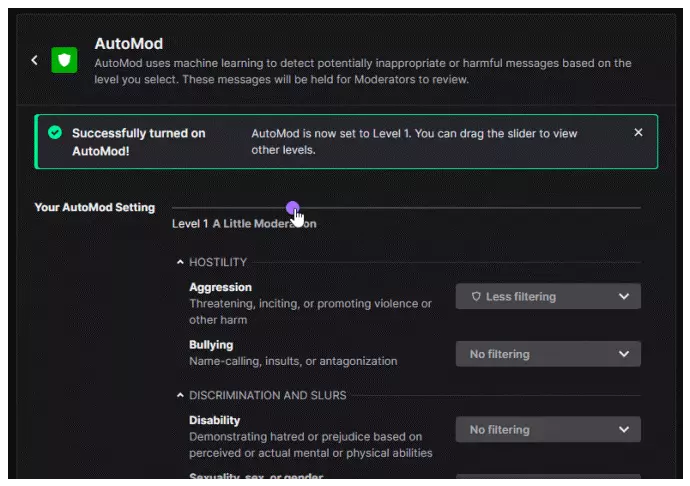Click the green AutoMod shield icon

pyautogui.click(x=64, y=60)
